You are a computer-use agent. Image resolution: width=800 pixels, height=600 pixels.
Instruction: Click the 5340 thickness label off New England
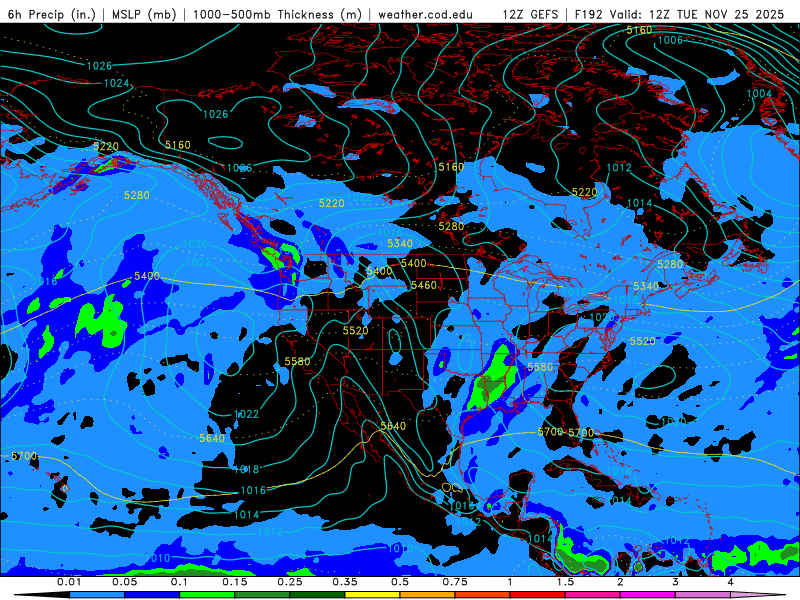(x=646, y=286)
